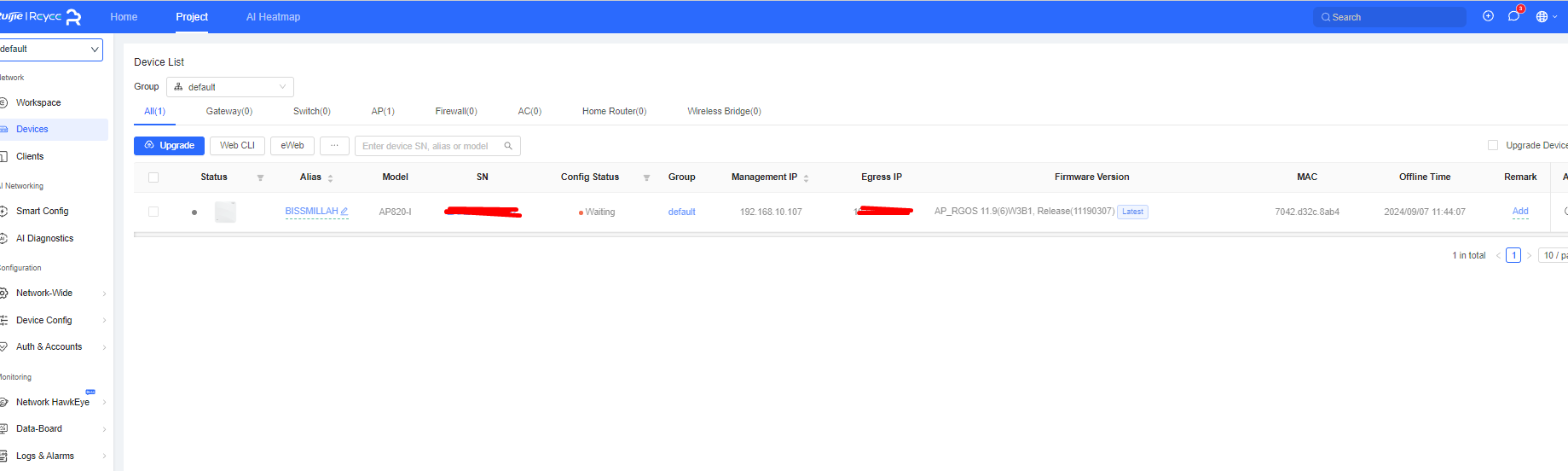Screen dimensions: 1568x471
Task: Open the Group default dropdown
Action: pos(230,87)
